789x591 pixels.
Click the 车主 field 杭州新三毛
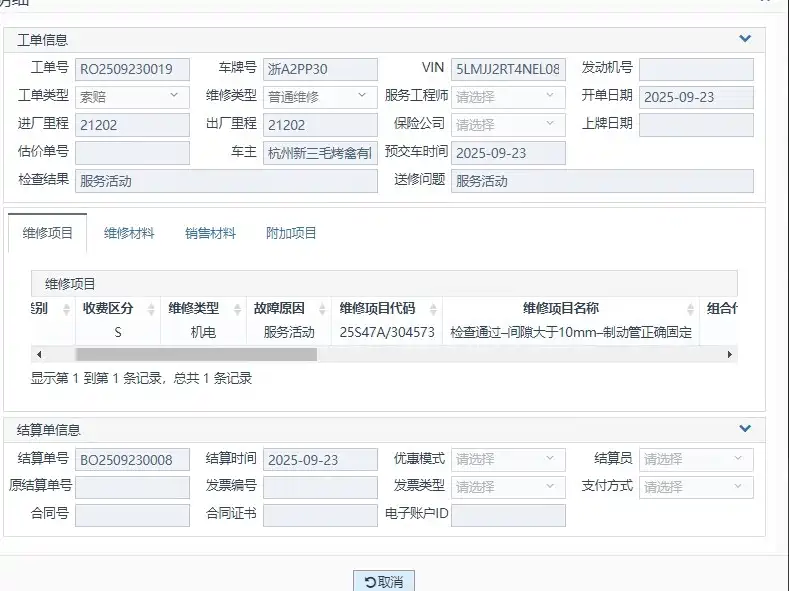point(320,152)
